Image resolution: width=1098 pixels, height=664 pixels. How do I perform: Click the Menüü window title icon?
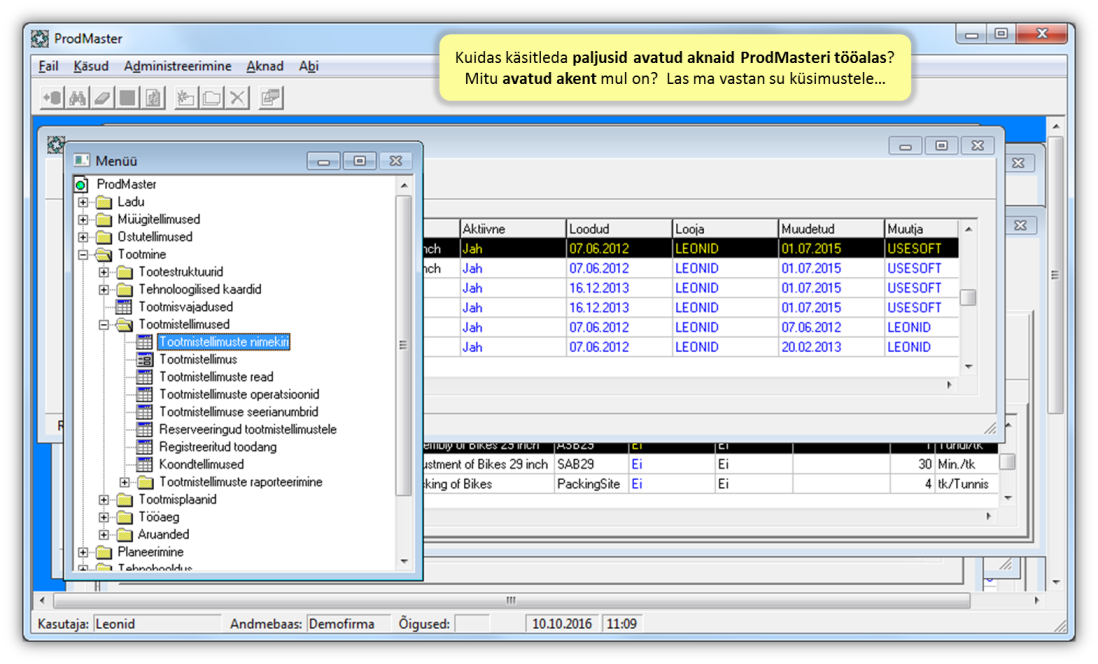82,160
